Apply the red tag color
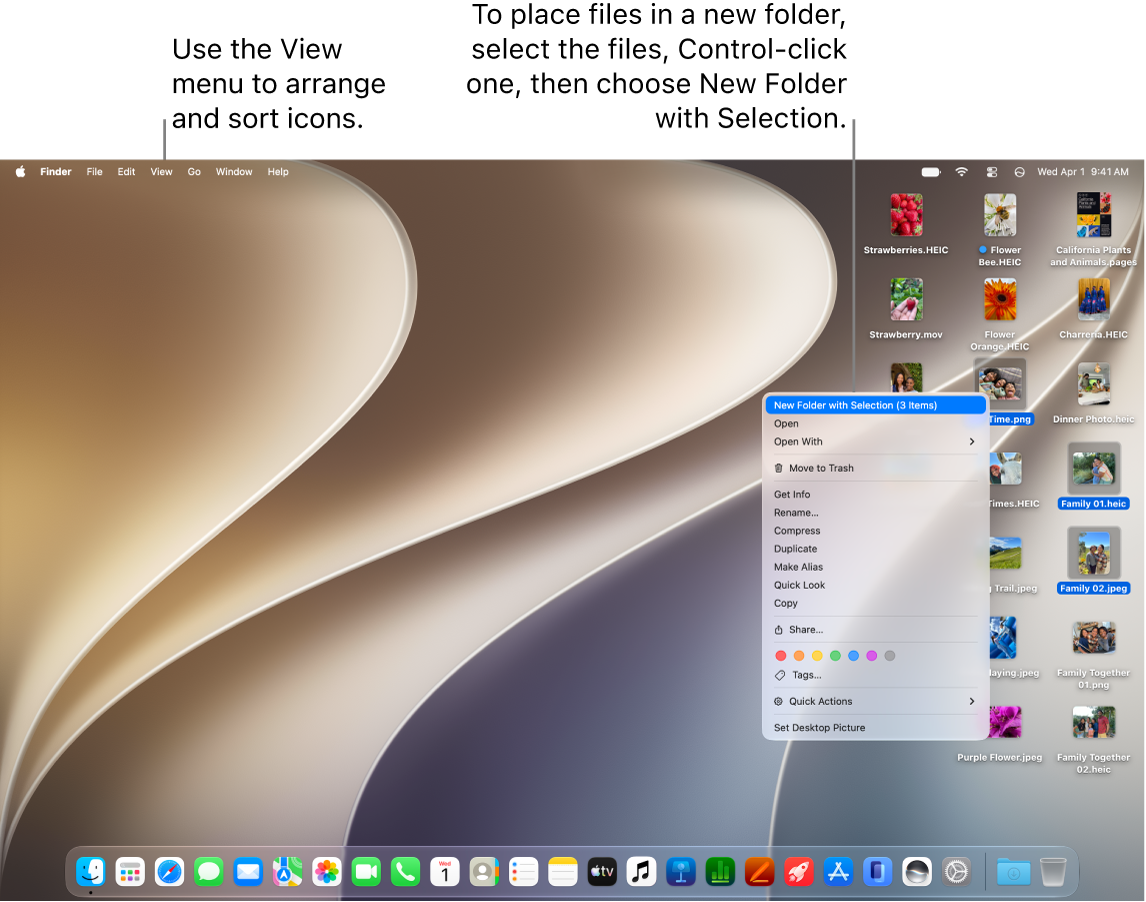The image size is (1146, 902). point(781,656)
